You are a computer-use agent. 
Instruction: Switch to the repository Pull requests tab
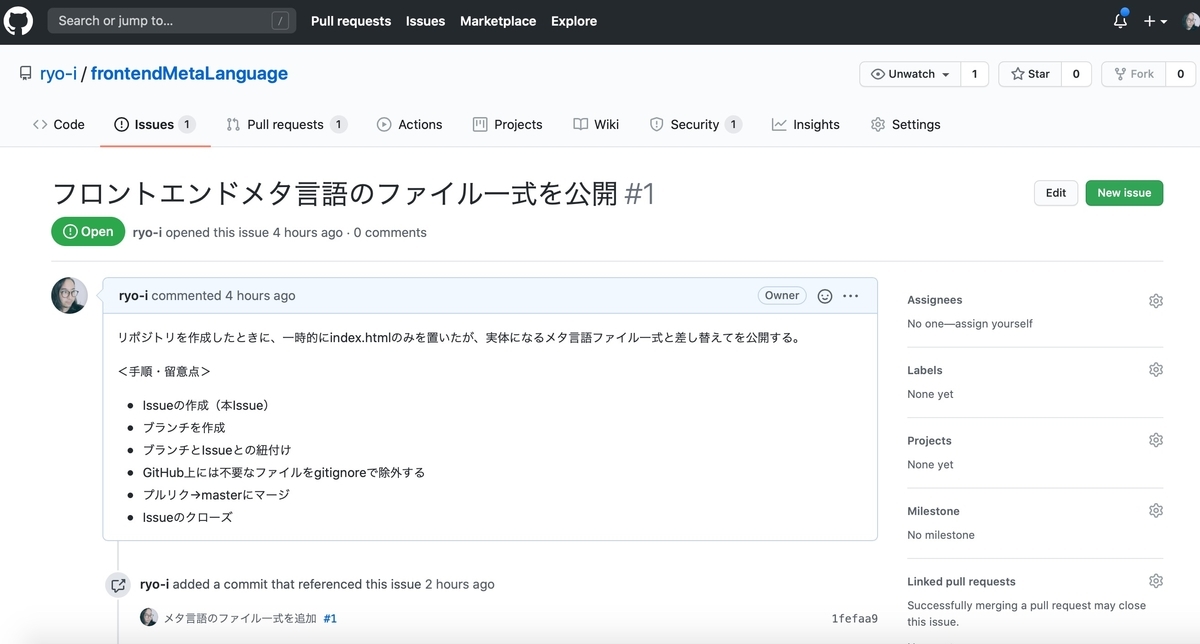[x=286, y=125]
